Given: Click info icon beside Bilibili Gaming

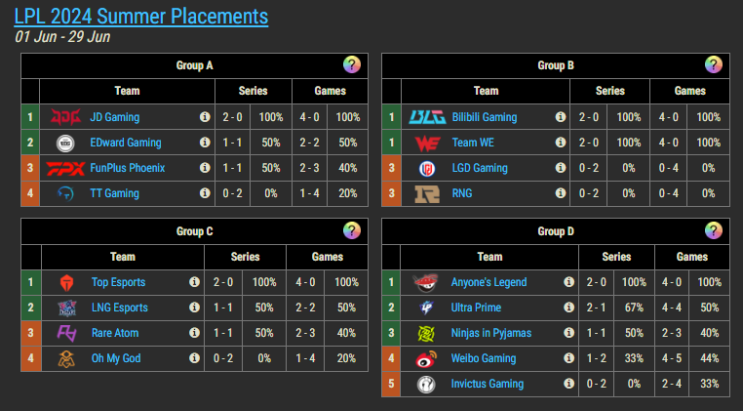Looking at the screenshot, I should pyautogui.click(x=560, y=117).
